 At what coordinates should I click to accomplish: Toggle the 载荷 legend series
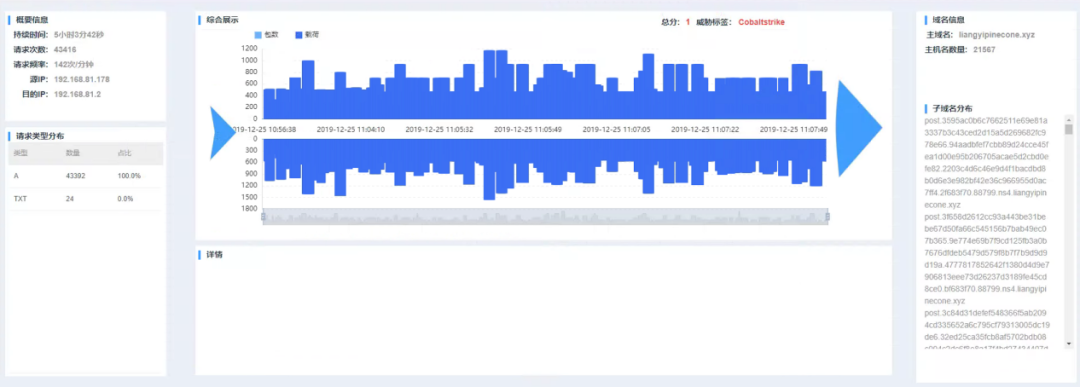pos(307,34)
